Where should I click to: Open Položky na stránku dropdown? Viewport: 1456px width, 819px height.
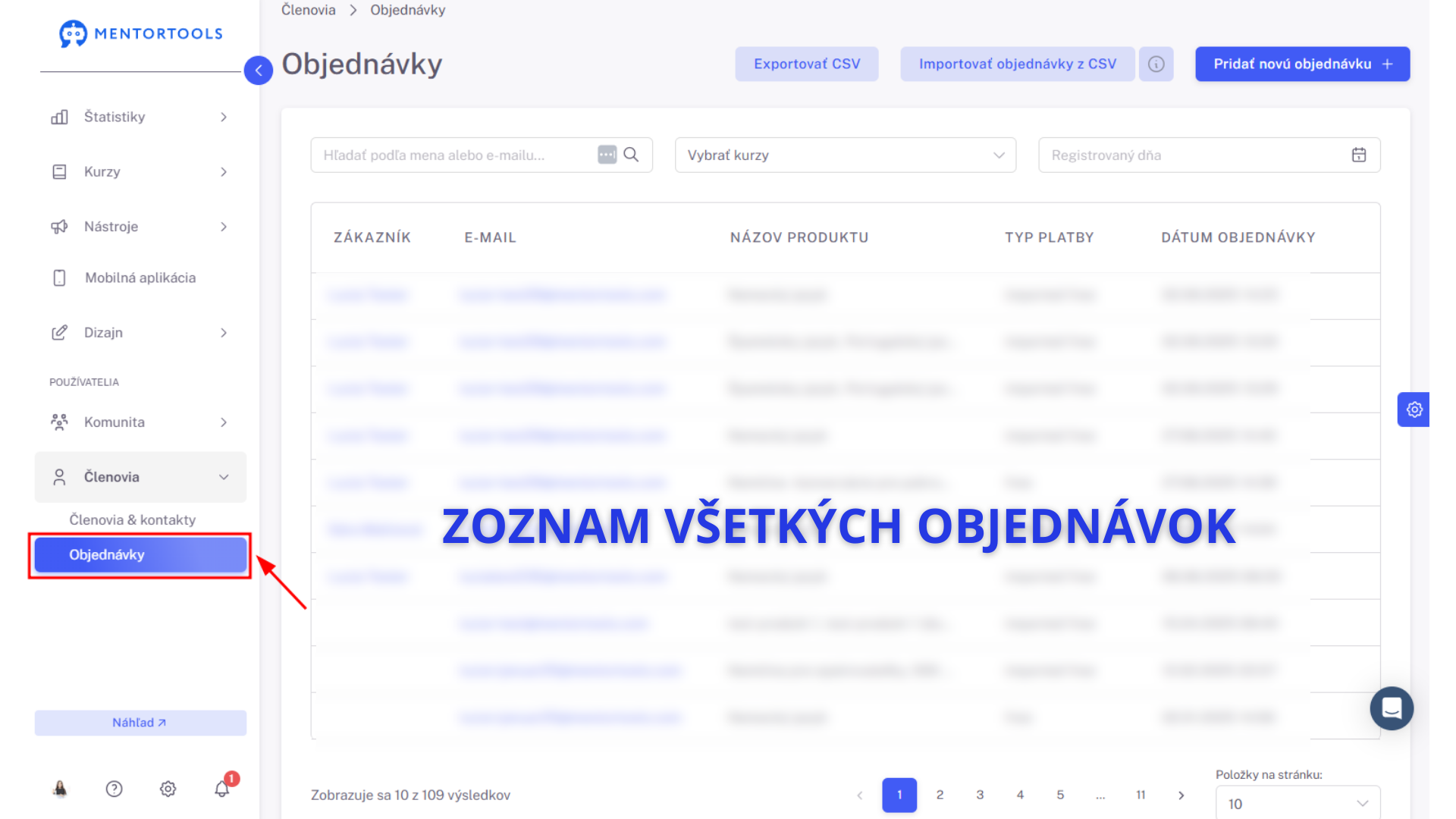(1298, 803)
